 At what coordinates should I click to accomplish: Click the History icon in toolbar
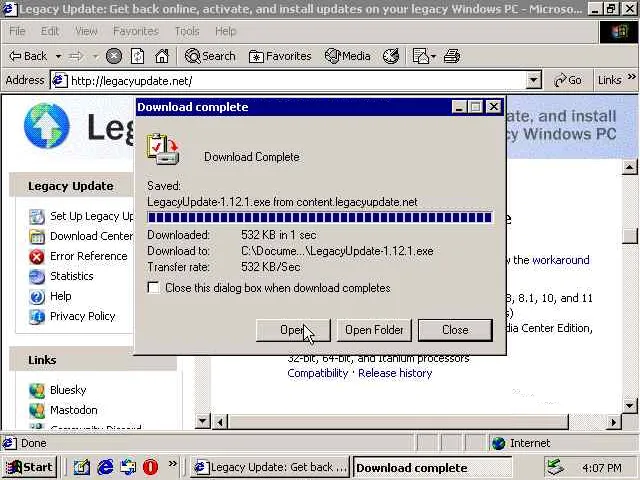pyautogui.click(x=391, y=56)
